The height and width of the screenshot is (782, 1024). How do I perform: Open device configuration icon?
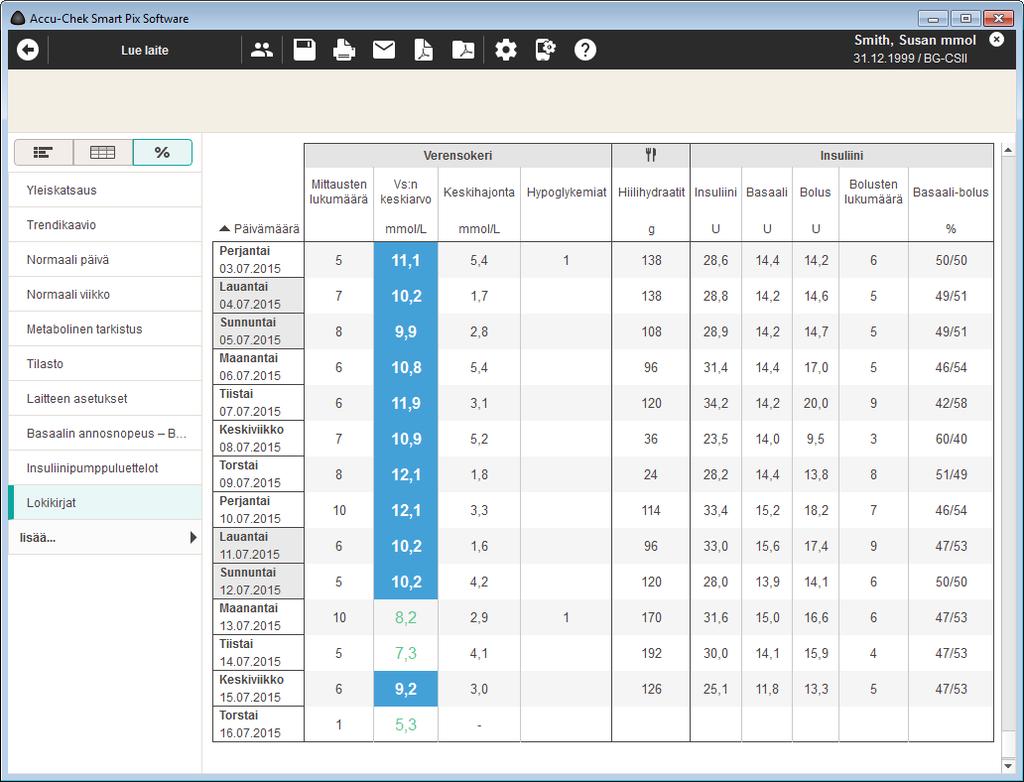pyautogui.click(x=545, y=50)
